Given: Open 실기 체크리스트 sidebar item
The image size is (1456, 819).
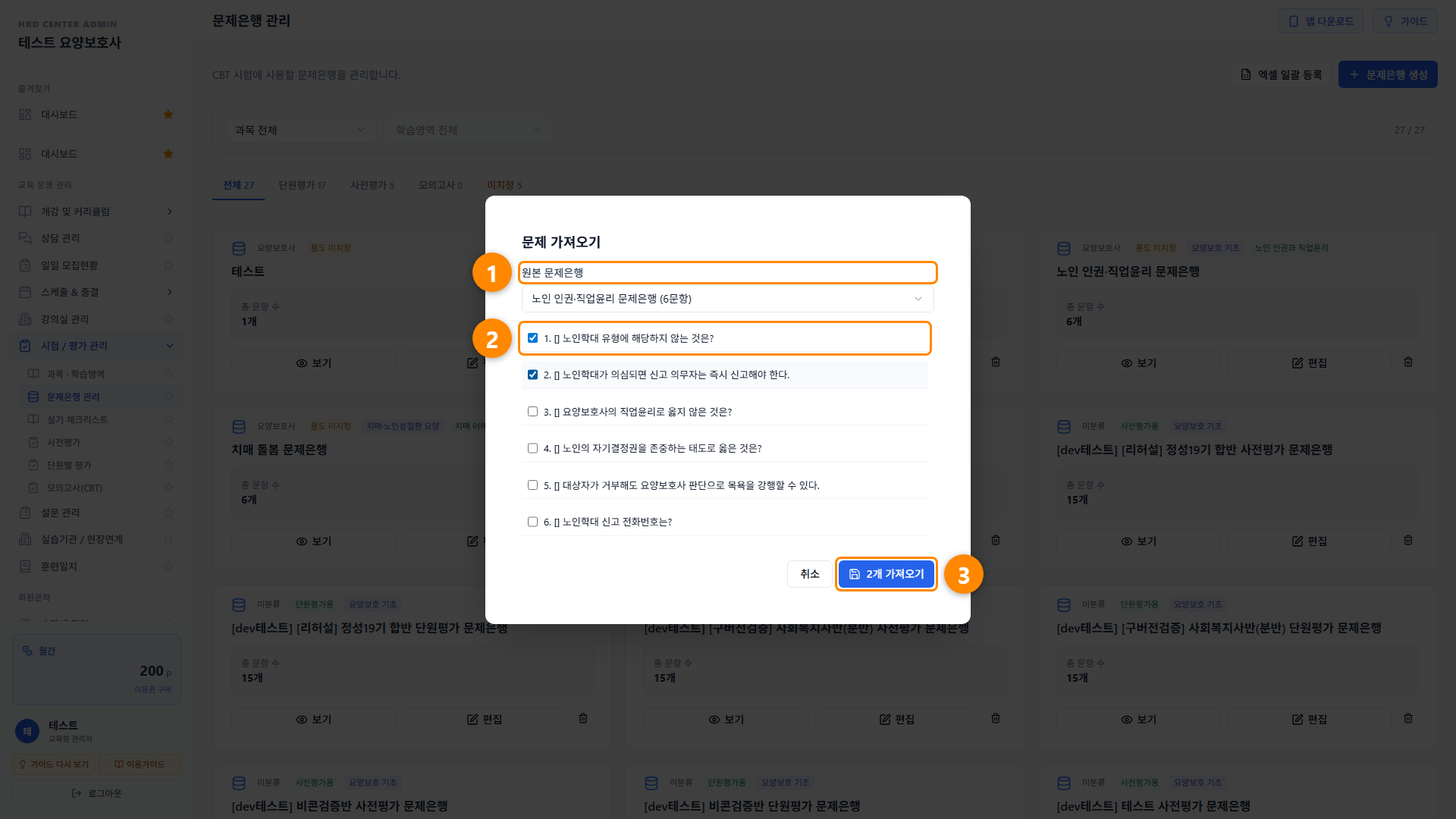Looking at the screenshot, I should pos(99,419).
